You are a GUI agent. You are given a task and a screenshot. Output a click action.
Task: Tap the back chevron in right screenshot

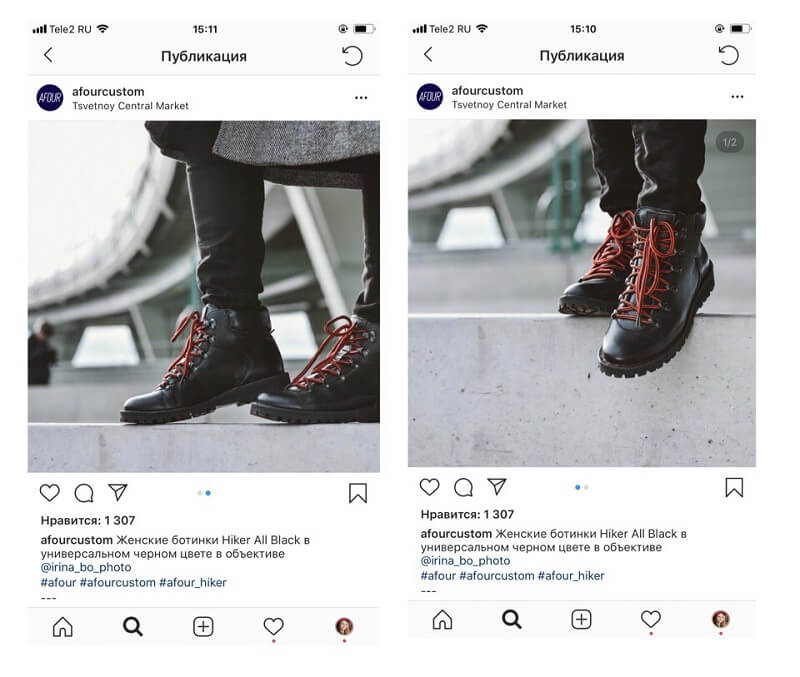[x=428, y=54]
